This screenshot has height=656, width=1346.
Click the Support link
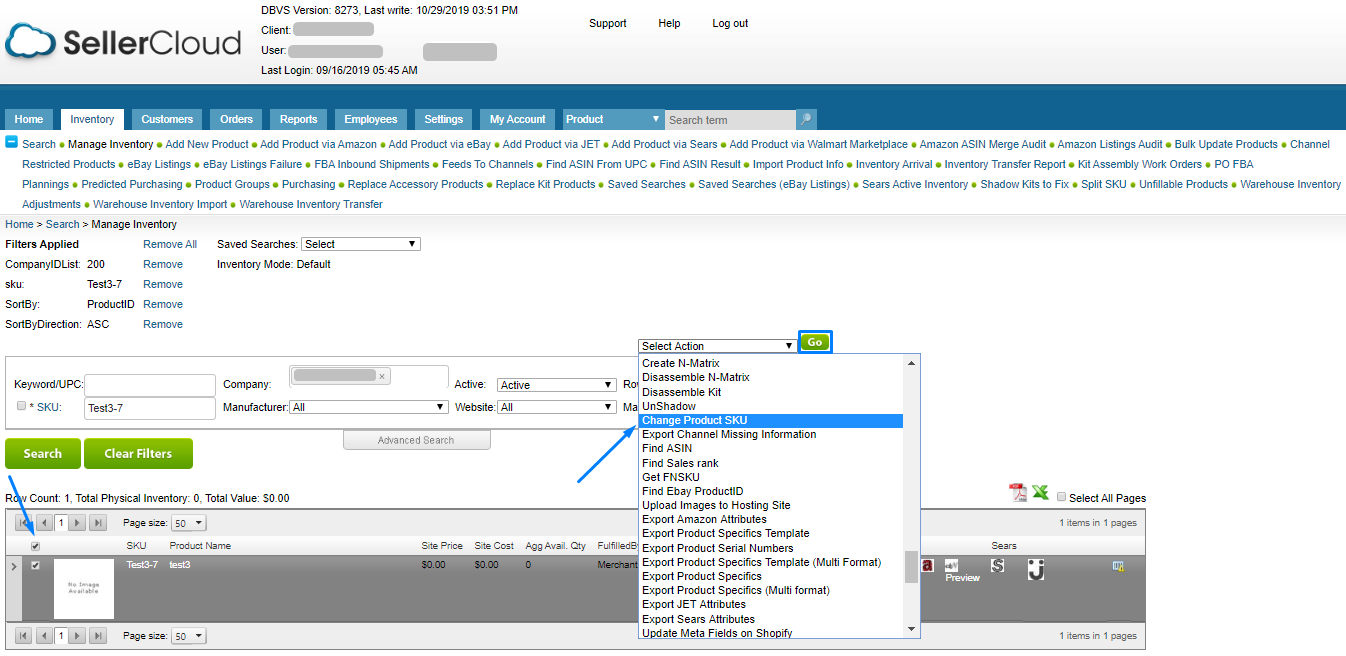[x=608, y=23]
